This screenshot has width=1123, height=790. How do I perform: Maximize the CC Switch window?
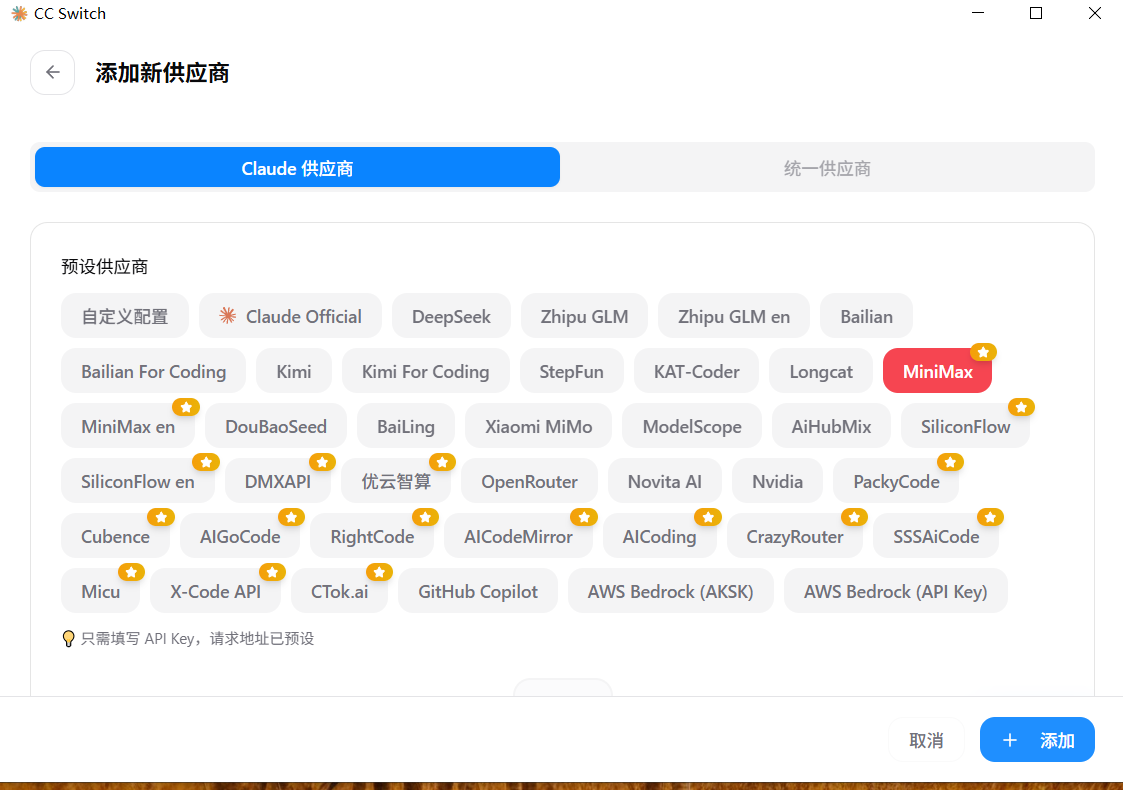(x=1036, y=13)
